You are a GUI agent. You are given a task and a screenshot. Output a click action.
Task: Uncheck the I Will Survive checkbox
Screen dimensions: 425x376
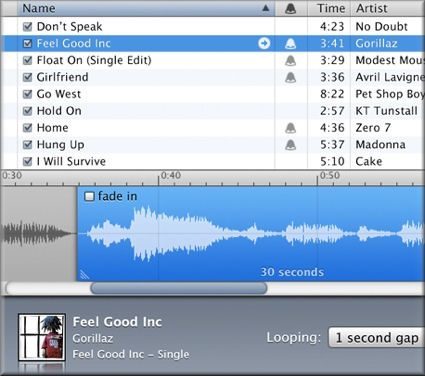point(28,162)
